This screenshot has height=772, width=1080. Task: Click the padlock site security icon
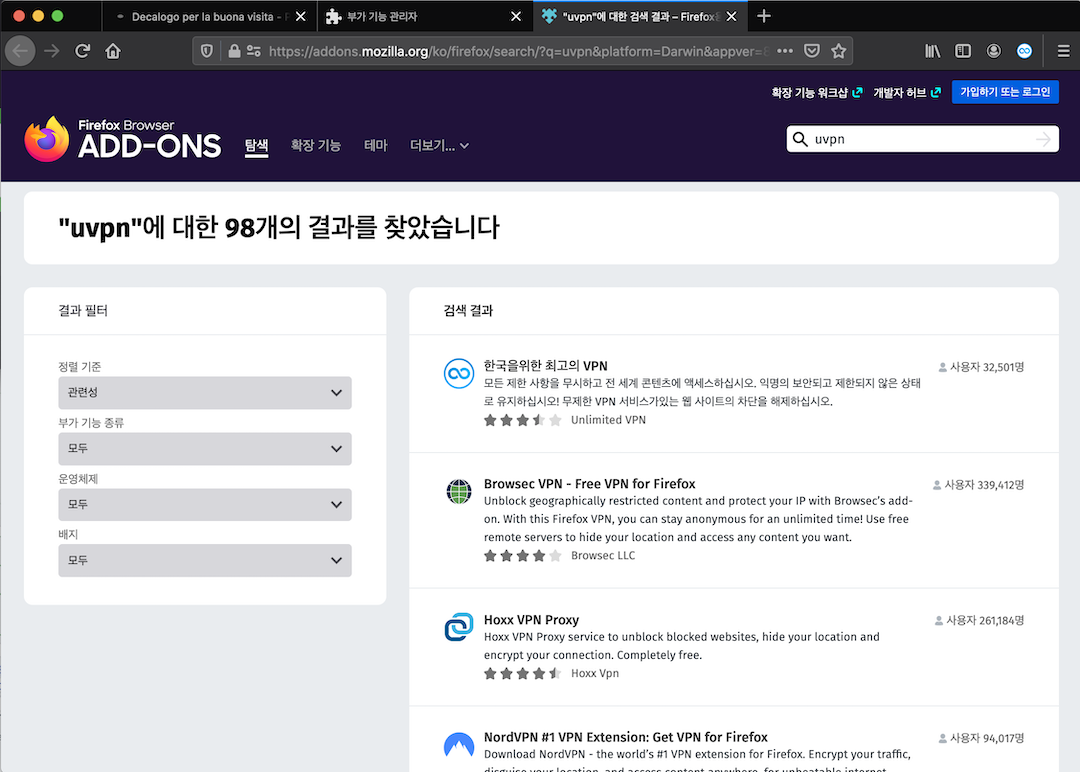click(x=234, y=51)
